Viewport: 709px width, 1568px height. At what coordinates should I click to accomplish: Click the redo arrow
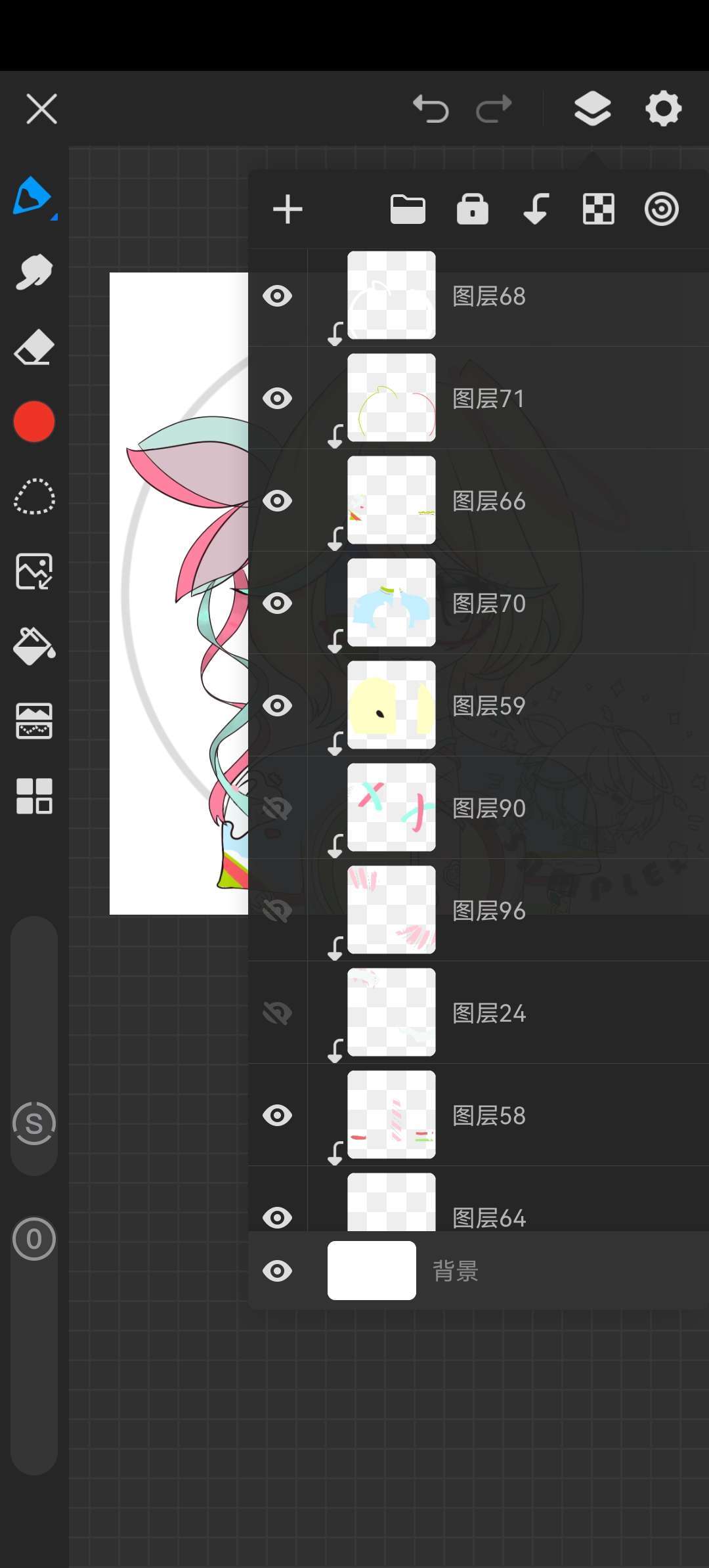tap(494, 108)
